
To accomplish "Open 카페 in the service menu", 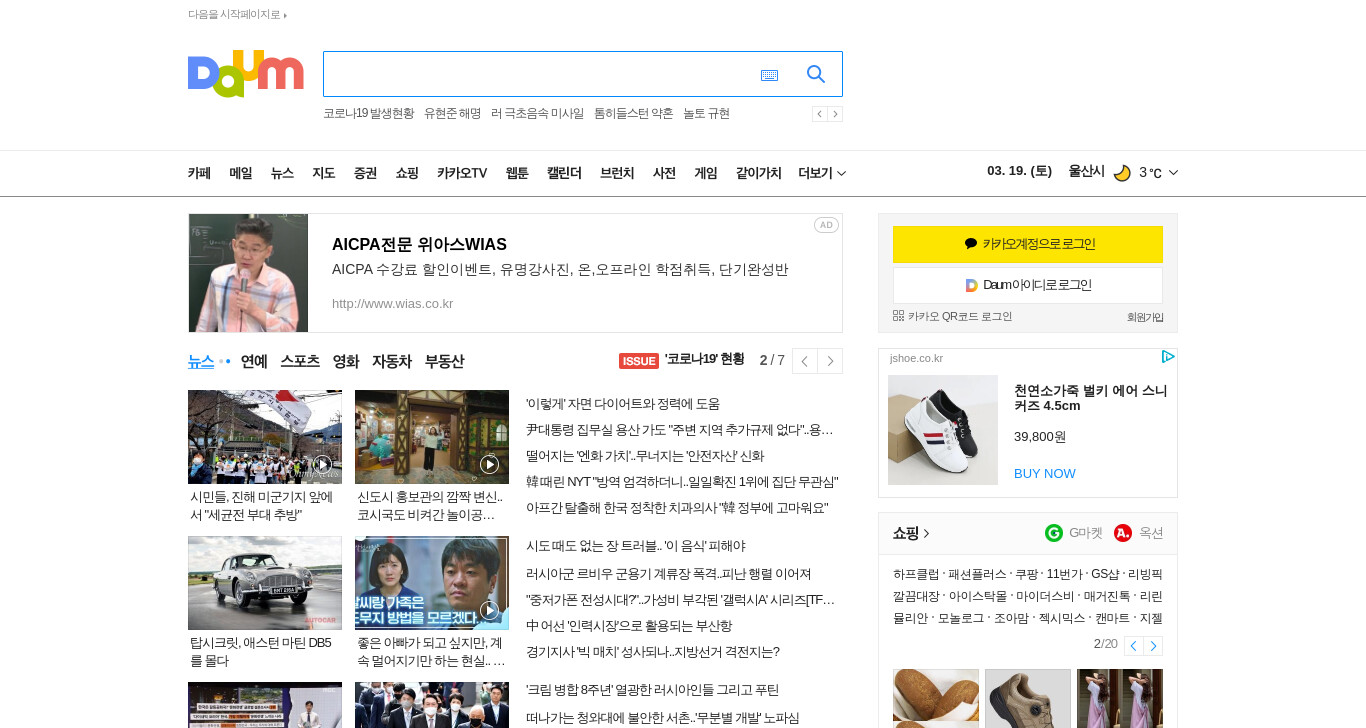I will tap(199, 173).
